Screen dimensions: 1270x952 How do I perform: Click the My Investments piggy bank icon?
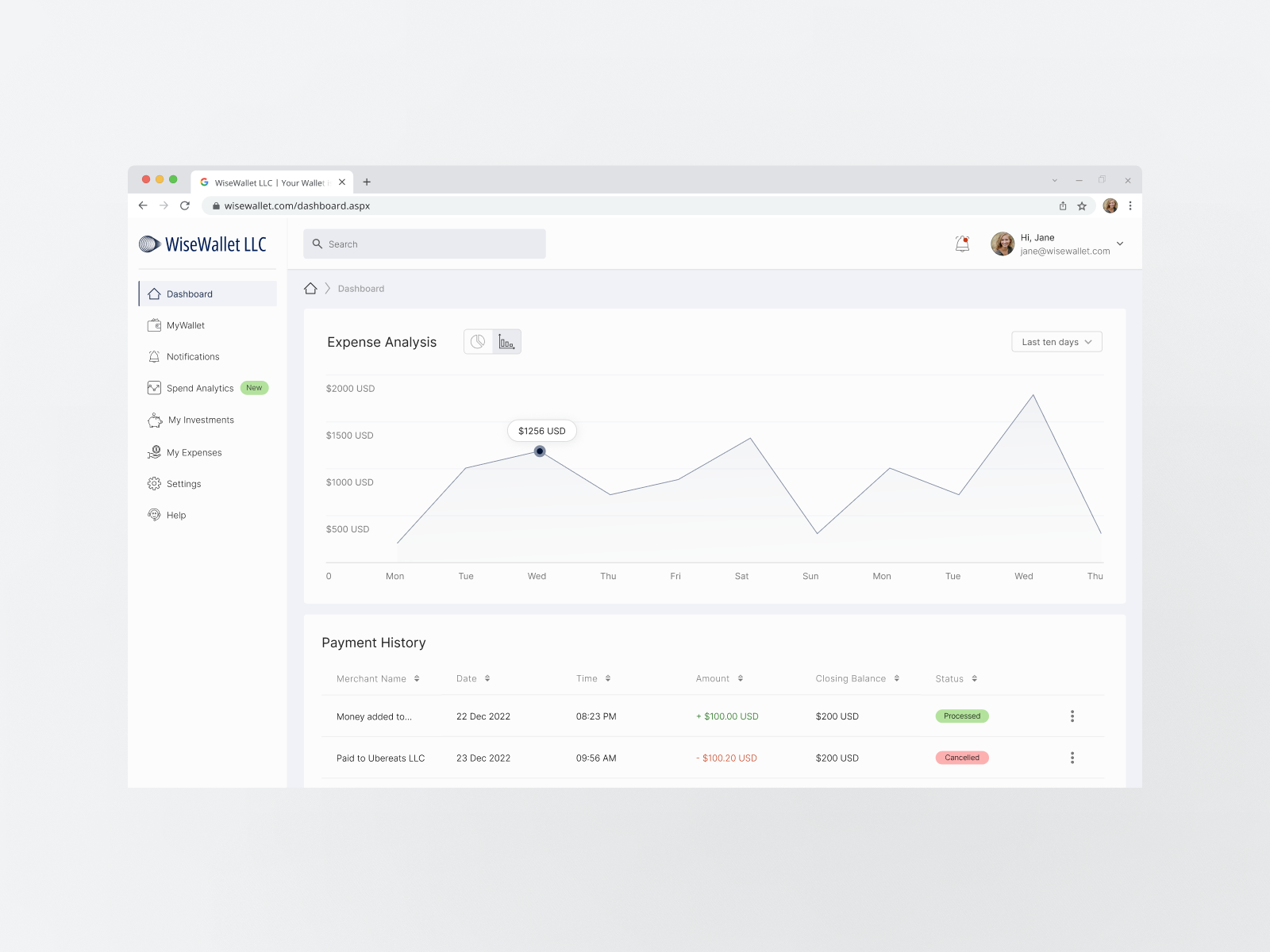[154, 420]
